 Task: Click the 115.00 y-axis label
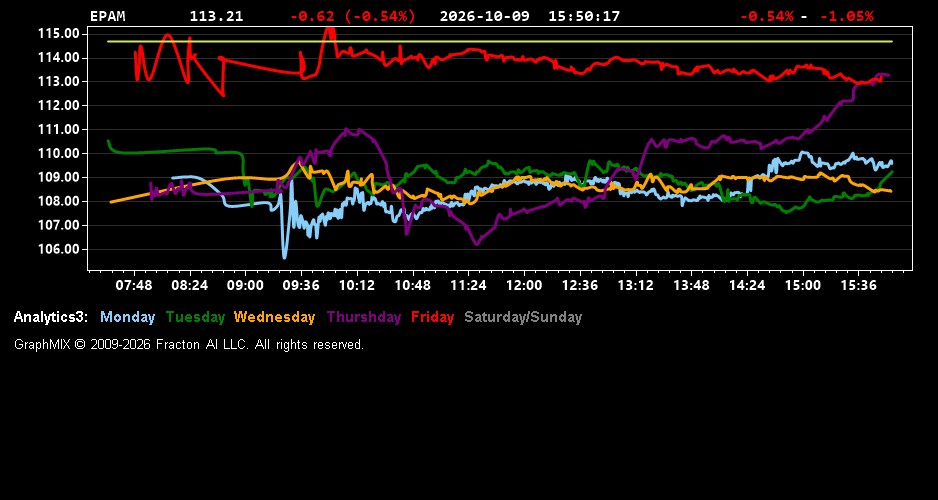(x=59, y=33)
